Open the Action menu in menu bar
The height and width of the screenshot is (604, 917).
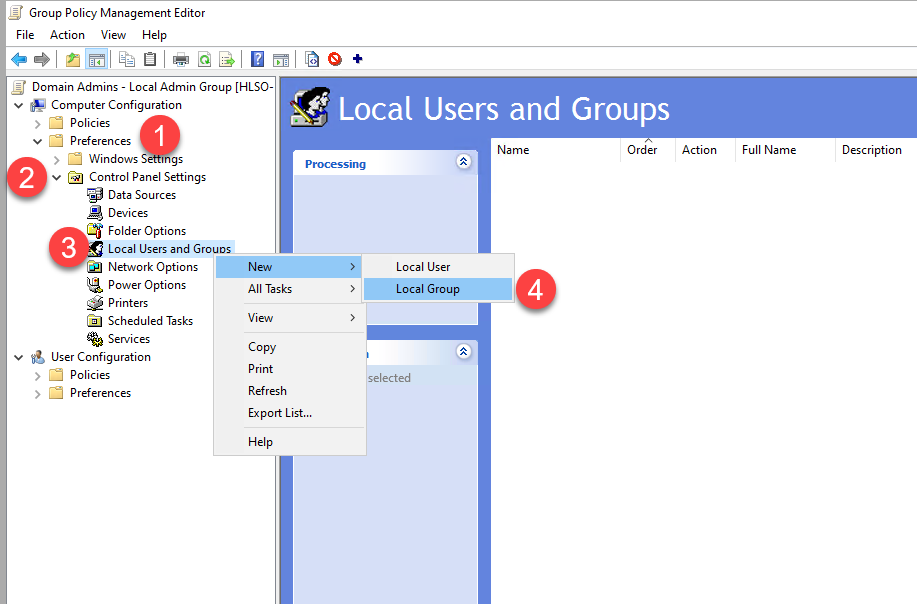[x=68, y=35]
